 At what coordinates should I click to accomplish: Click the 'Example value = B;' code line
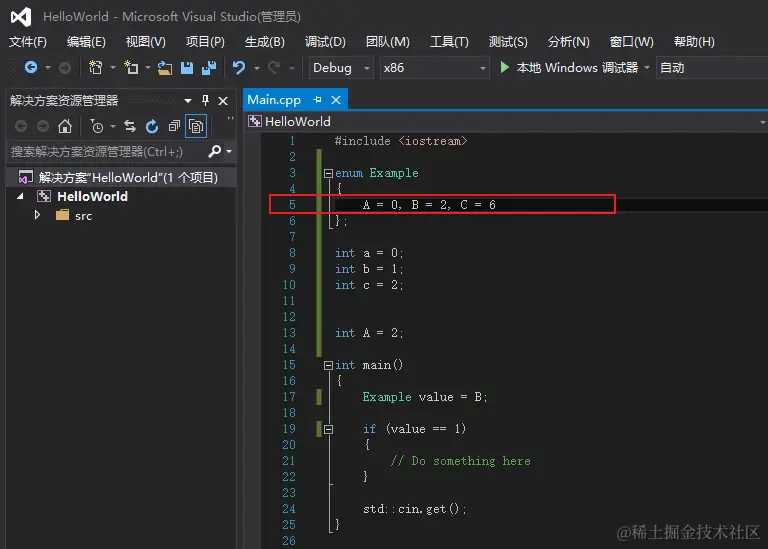point(425,397)
